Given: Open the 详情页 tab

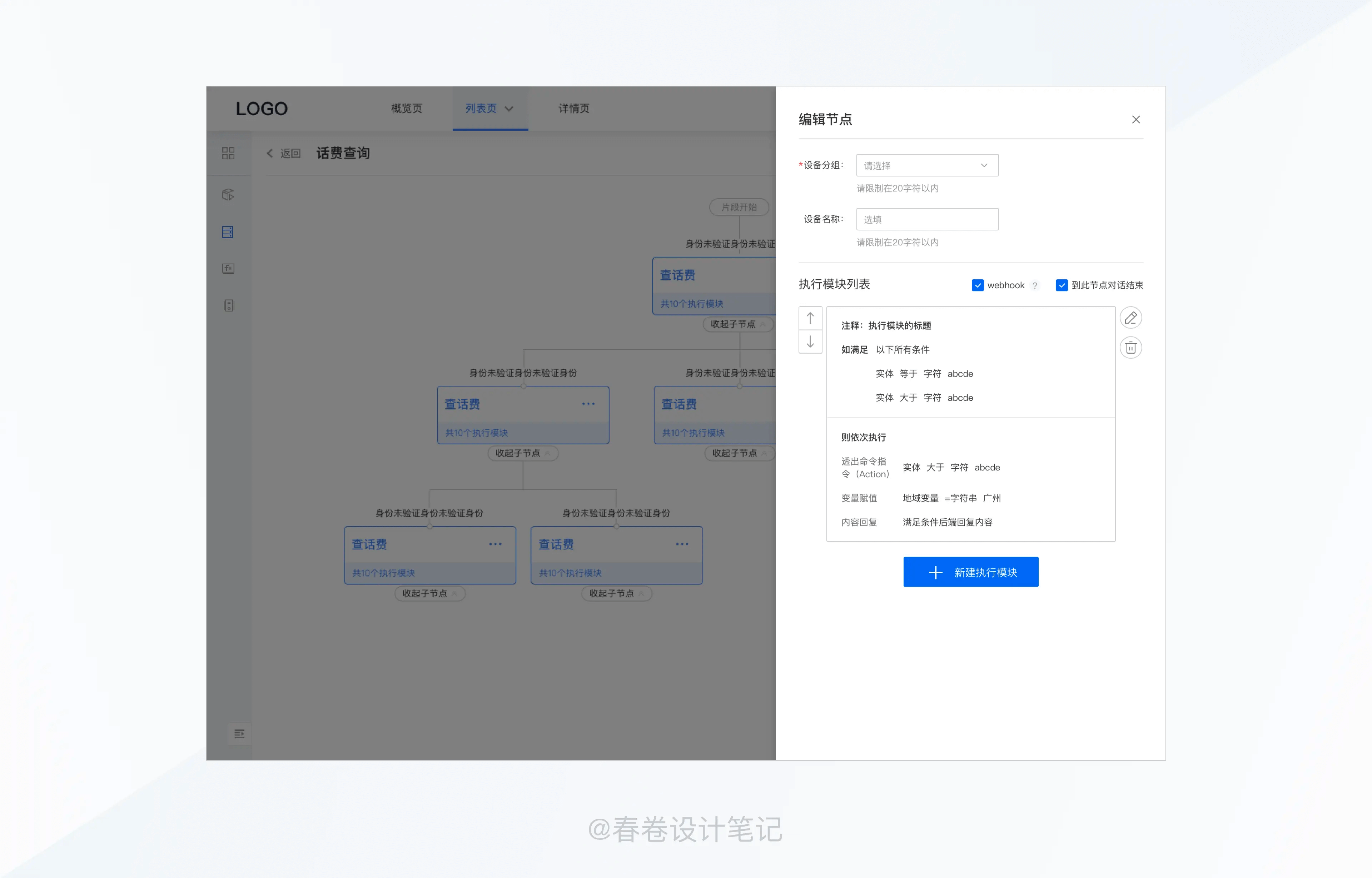Looking at the screenshot, I should click(574, 108).
